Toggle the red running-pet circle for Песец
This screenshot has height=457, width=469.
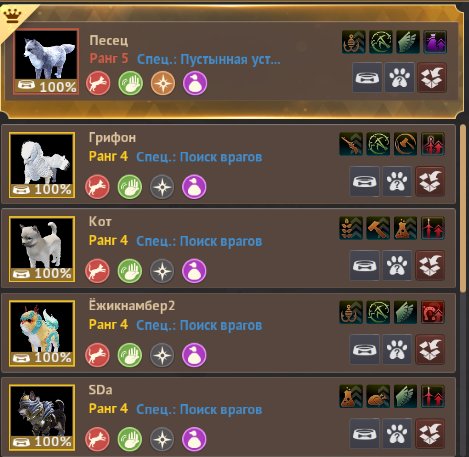point(98,83)
